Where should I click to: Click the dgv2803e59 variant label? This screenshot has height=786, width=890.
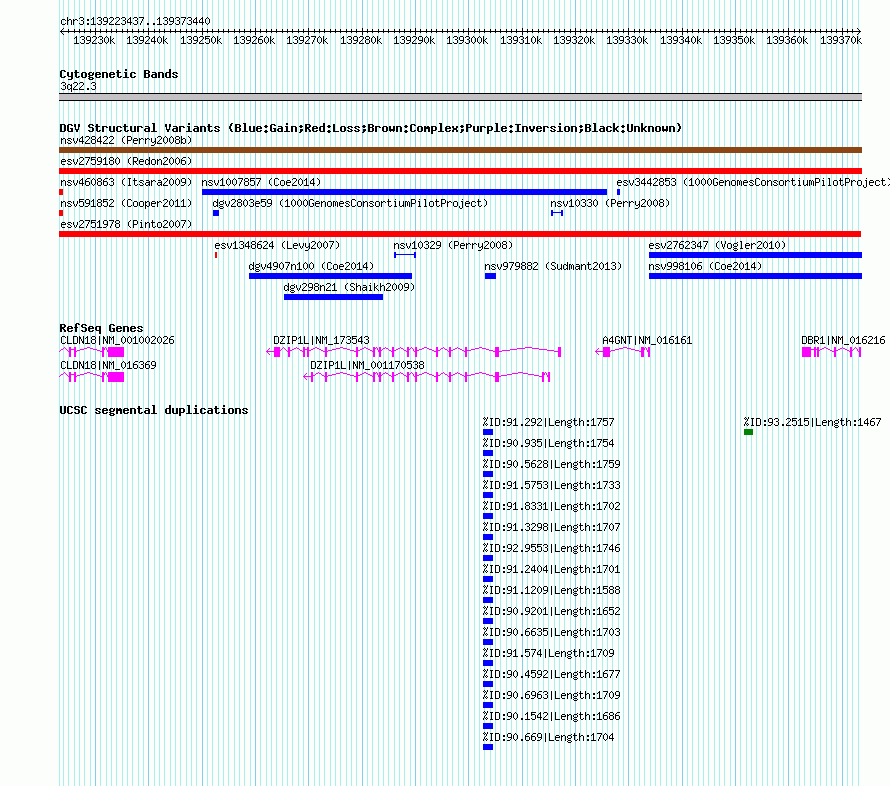350,203
